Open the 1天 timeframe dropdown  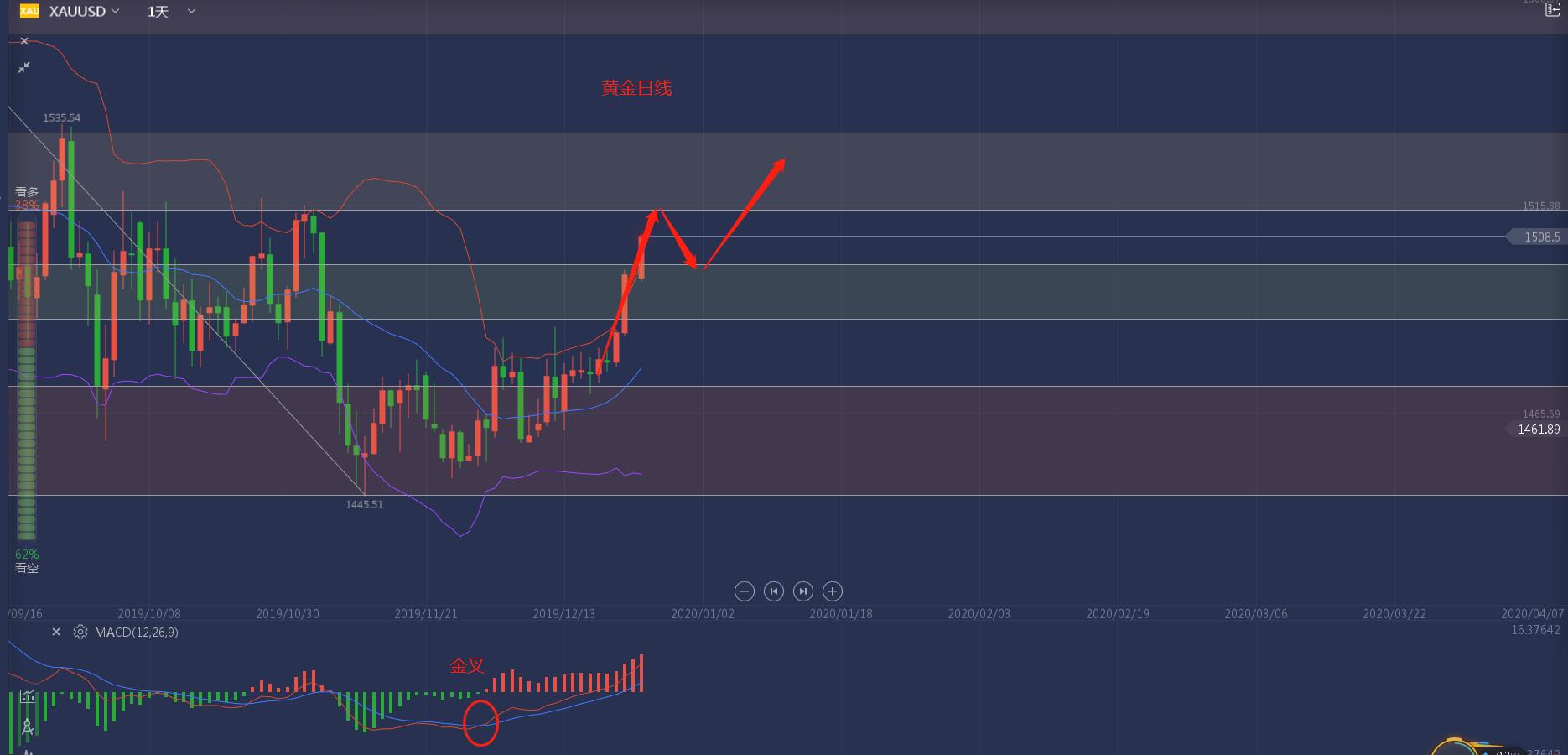(171, 12)
